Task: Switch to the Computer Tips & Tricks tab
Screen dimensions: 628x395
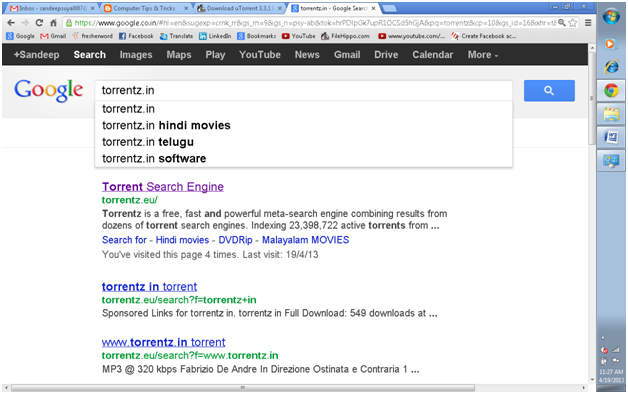Action: 145,8
